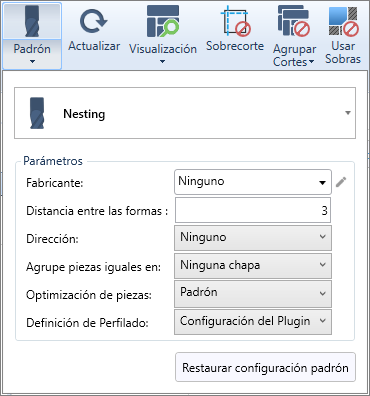Open the Nesting profile selector
Image resolution: width=370 pixels, height=396 pixels.
[x=185, y=113]
